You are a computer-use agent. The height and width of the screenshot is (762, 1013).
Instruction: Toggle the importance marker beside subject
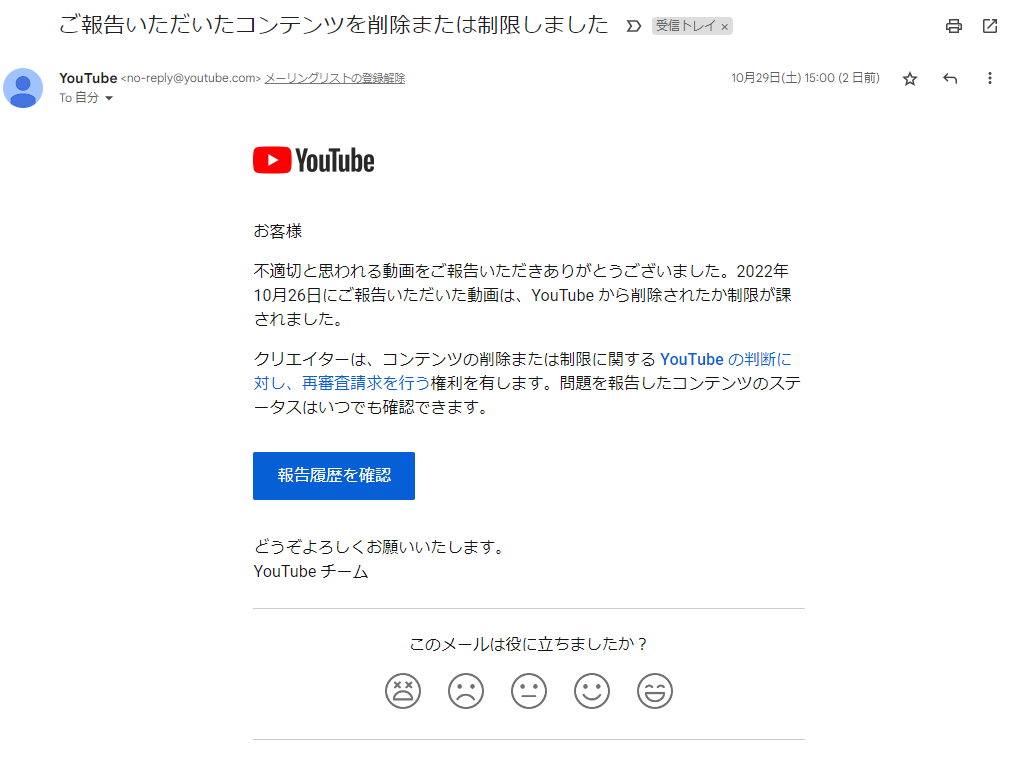tap(634, 26)
